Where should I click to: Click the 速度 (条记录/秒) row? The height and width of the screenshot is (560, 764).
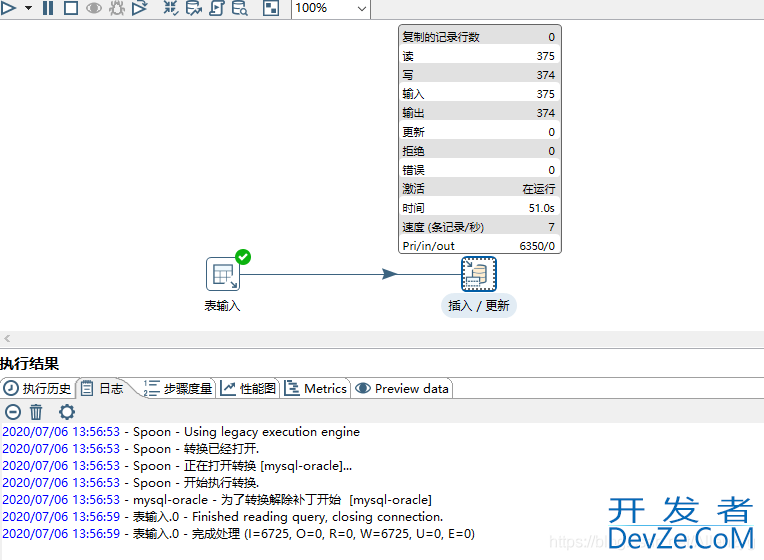click(x=479, y=227)
